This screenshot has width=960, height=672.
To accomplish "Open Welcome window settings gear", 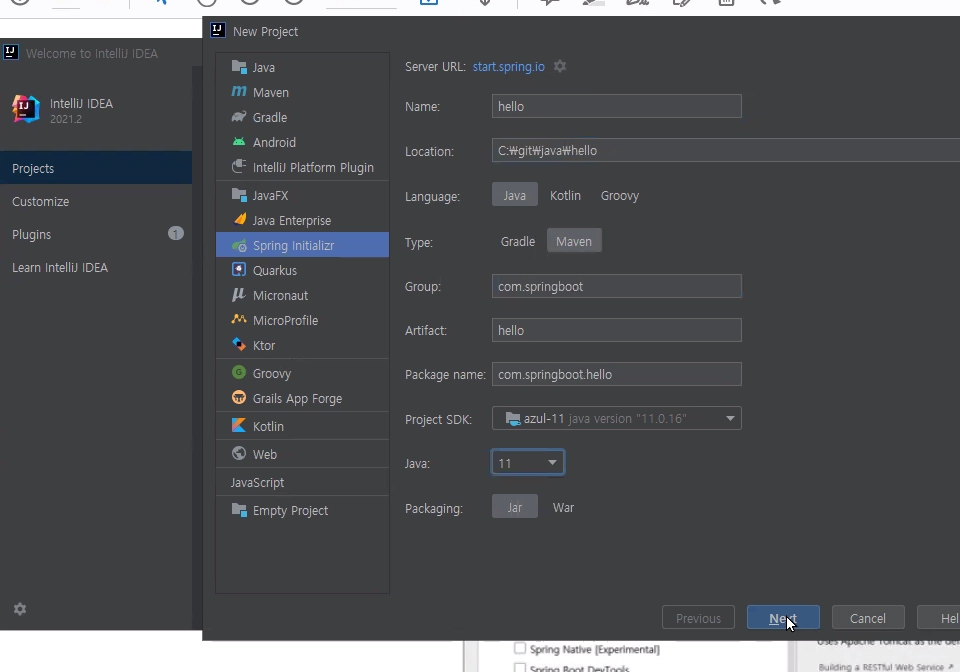I will 20,609.
